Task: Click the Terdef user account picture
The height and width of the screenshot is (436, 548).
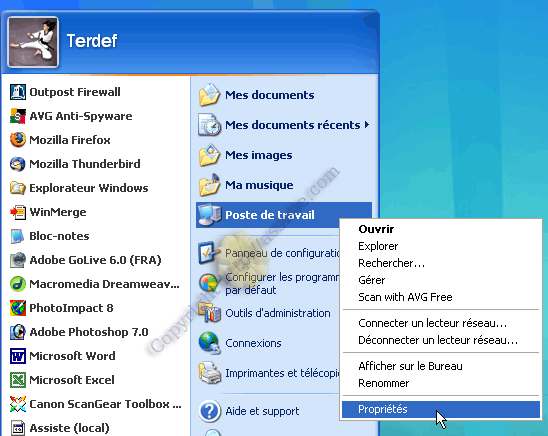Action: (33, 42)
